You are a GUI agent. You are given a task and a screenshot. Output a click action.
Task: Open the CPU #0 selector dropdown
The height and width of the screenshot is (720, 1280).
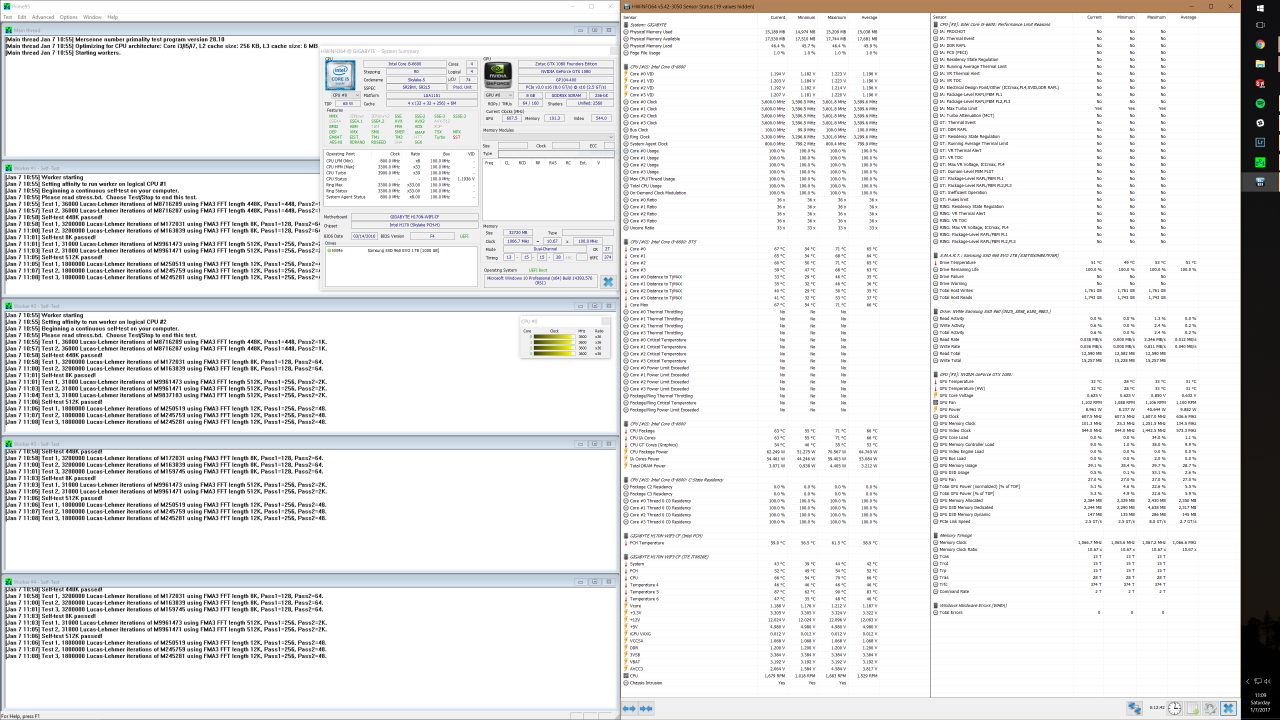point(347,95)
